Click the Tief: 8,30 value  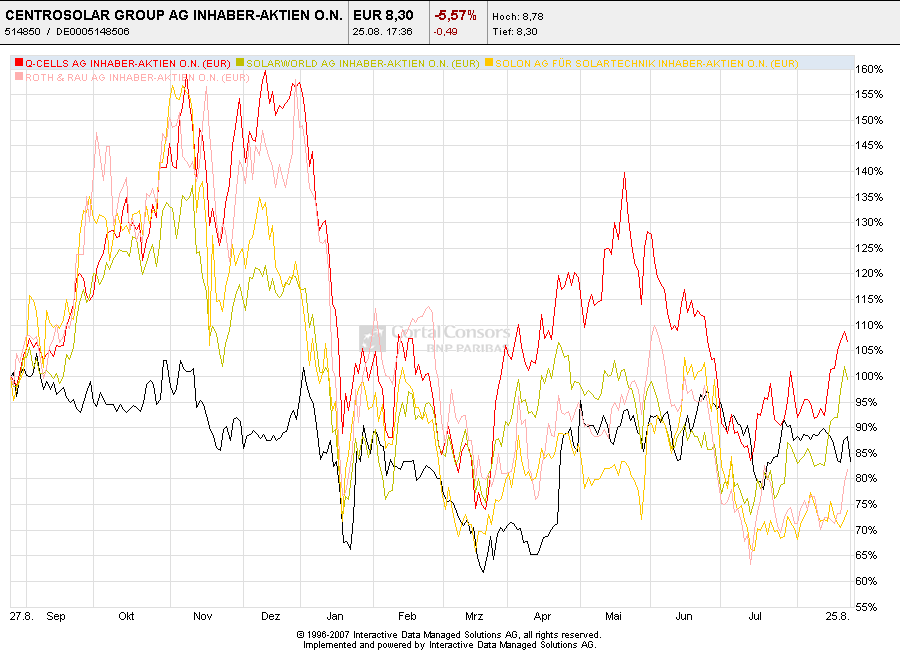[x=515, y=32]
